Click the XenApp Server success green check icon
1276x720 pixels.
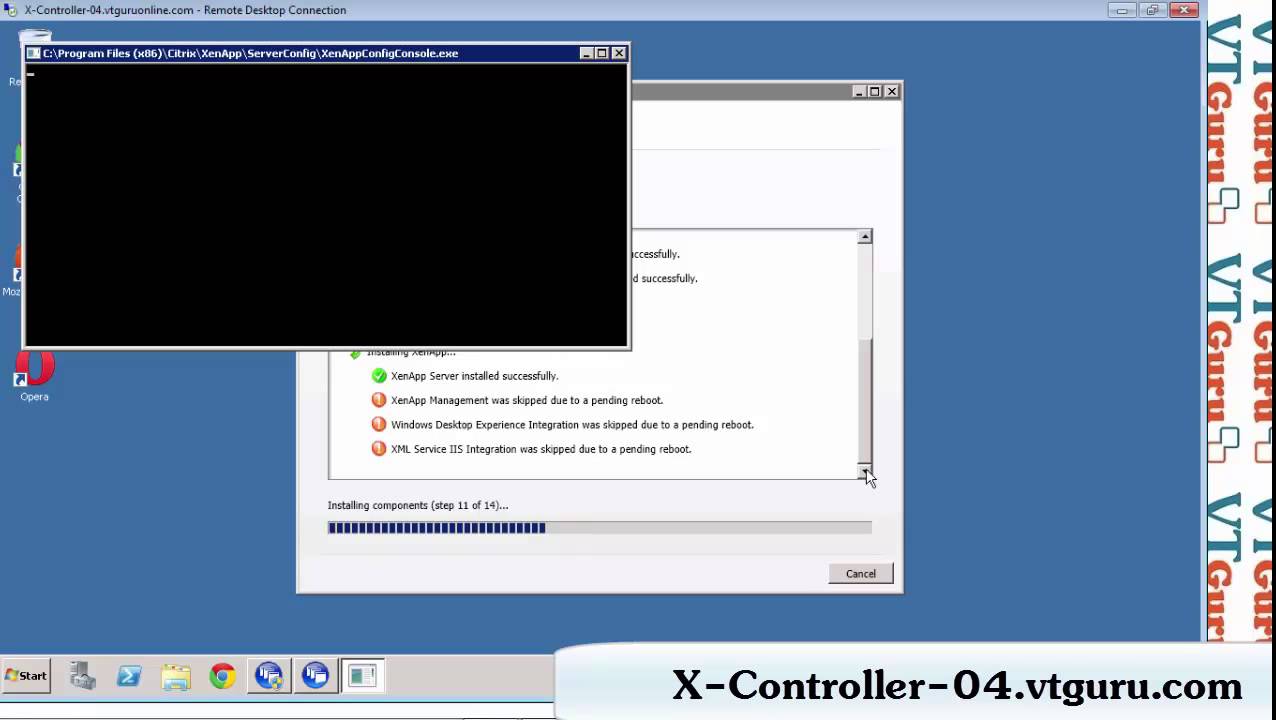(379, 376)
